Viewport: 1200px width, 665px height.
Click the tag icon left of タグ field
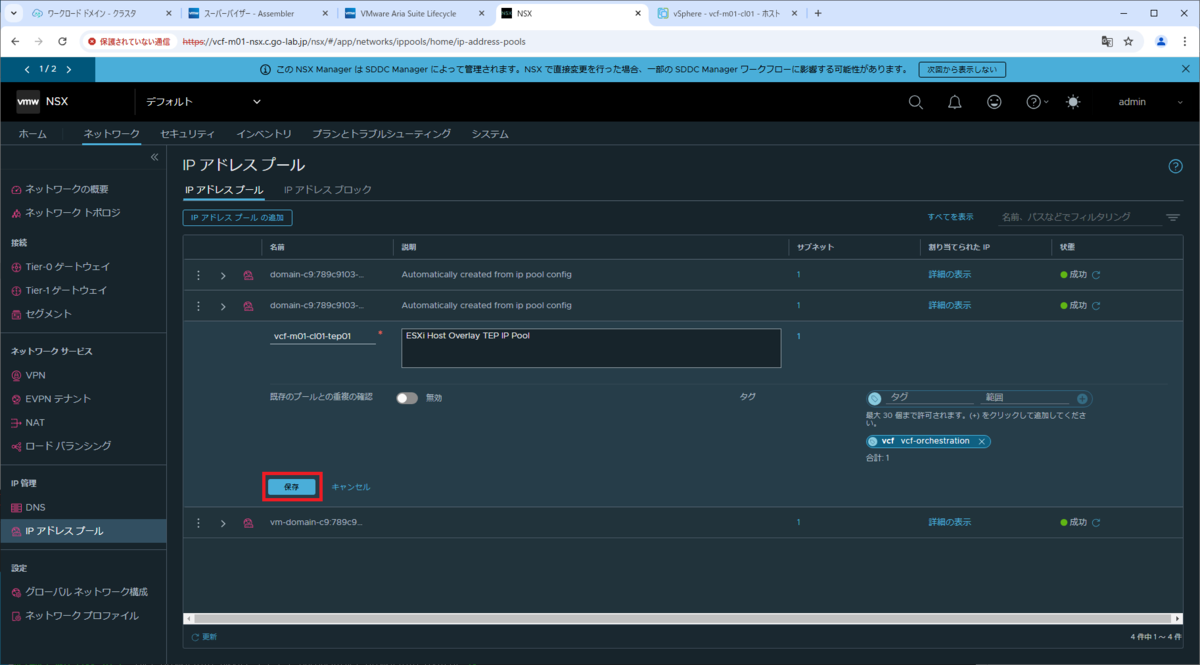pyautogui.click(x=875, y=398)
